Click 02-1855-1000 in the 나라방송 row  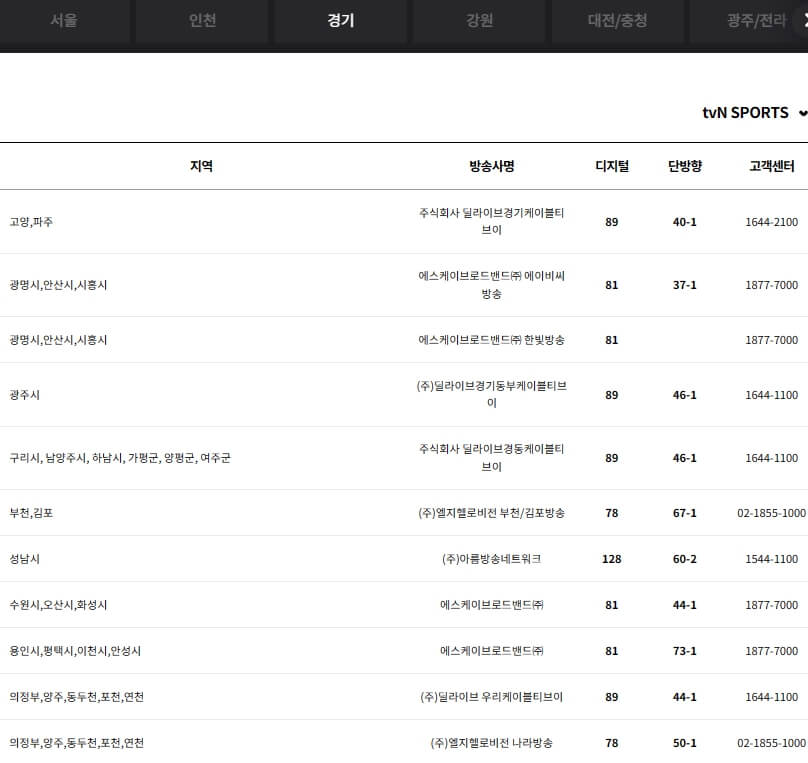tap(771, 743)
